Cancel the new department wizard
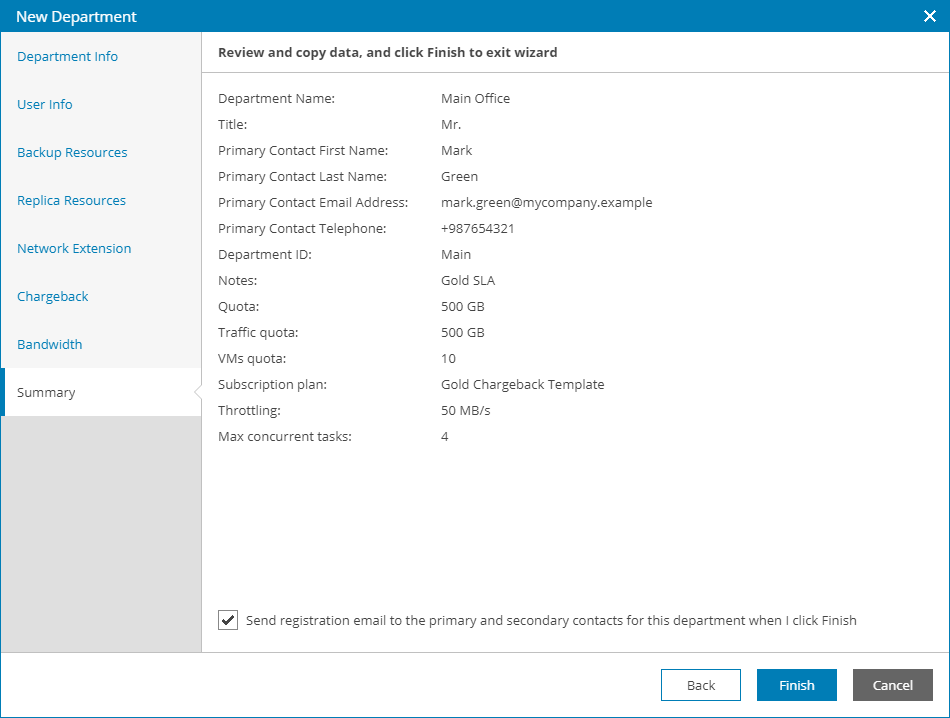 [x=892, y=685]
